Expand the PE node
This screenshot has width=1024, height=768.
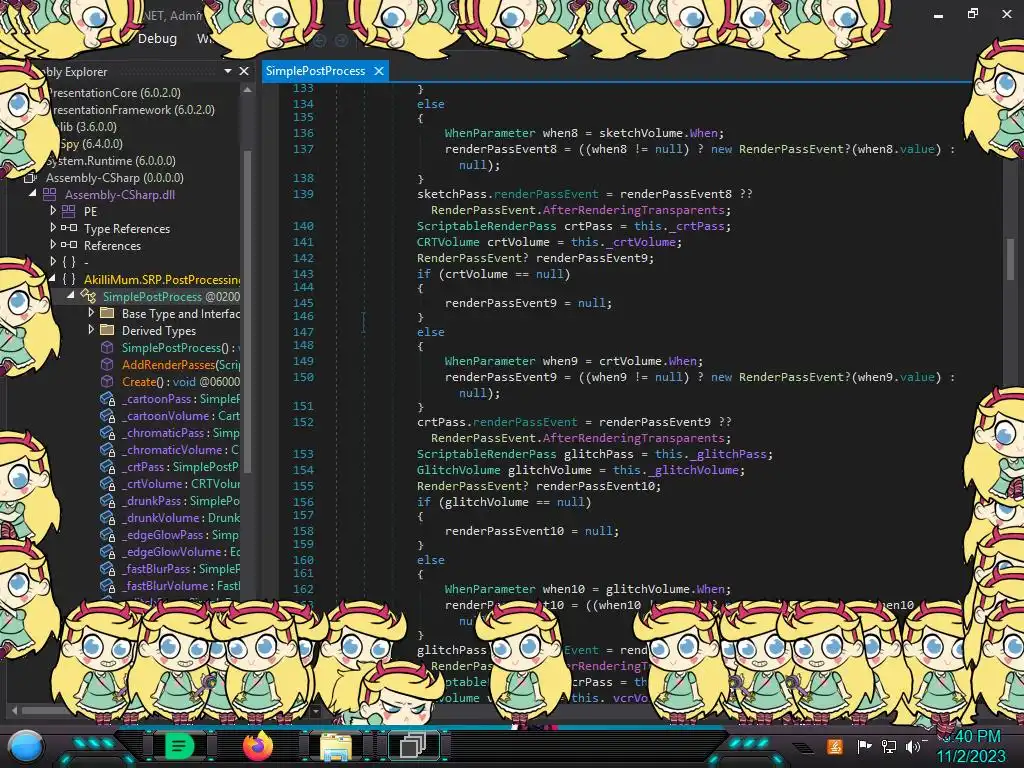[x=53, y=210]
